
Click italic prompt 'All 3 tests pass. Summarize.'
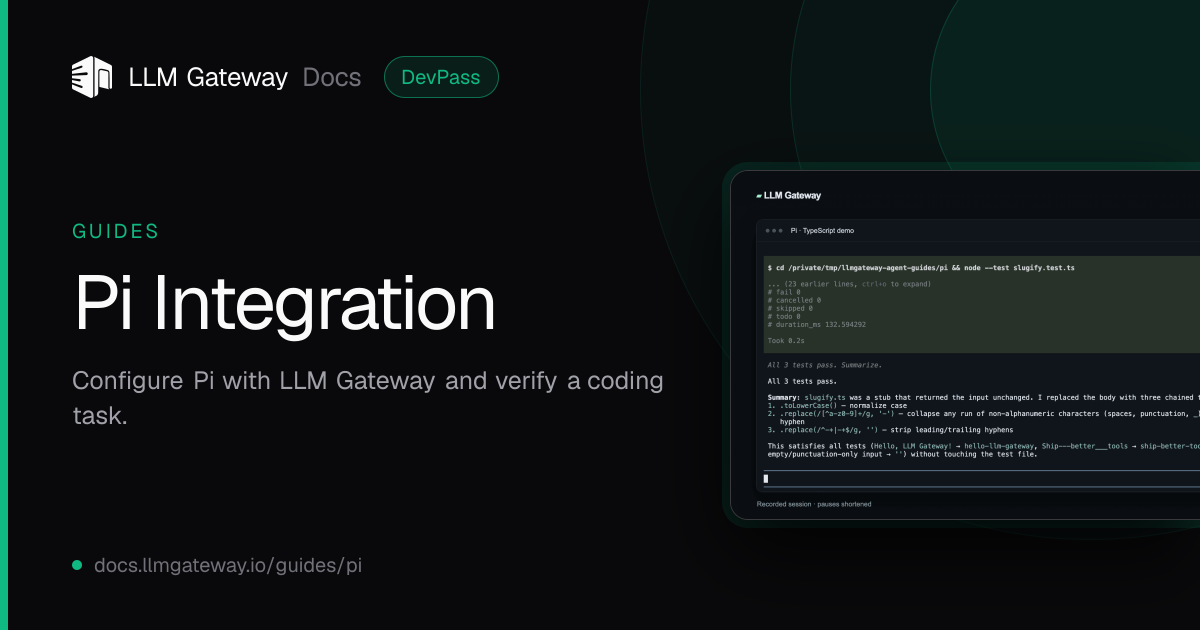click(825, 365)
